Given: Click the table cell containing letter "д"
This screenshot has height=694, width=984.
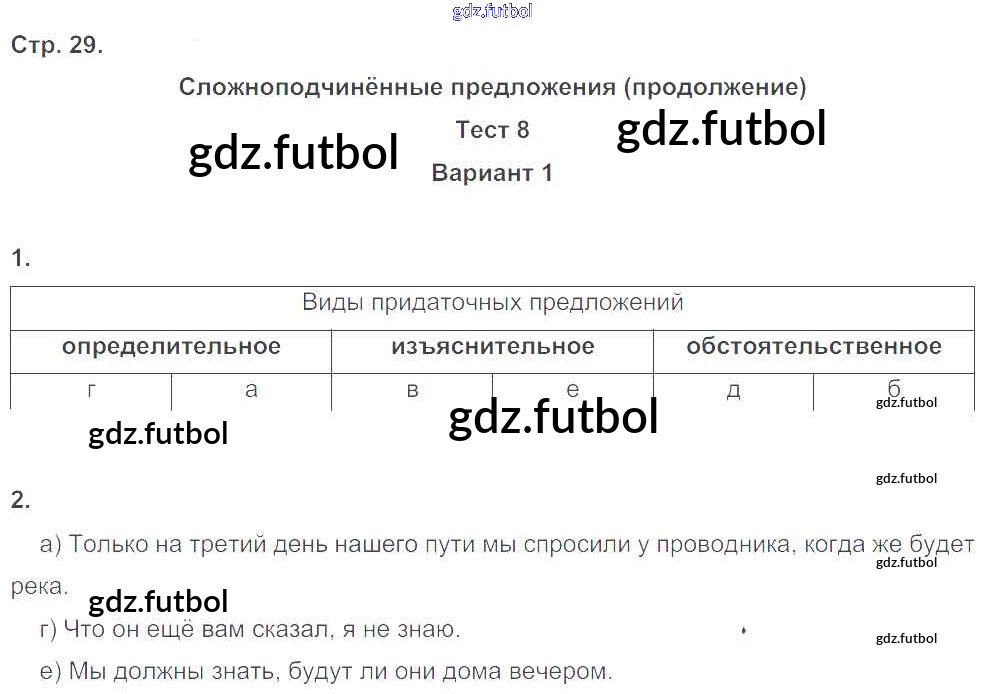Looking at the screenshot, I should 733,390.
